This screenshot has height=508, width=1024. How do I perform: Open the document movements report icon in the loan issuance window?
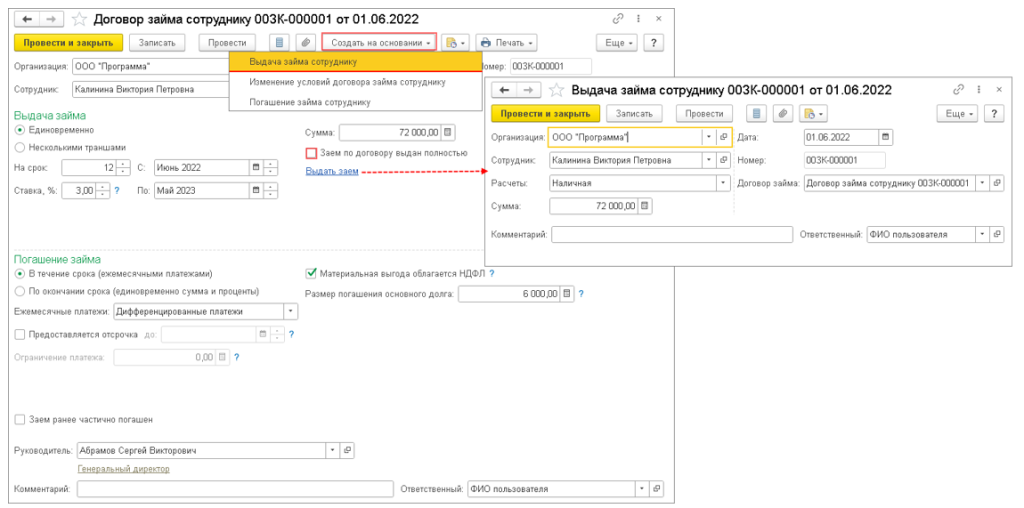(x=758, y=113)
